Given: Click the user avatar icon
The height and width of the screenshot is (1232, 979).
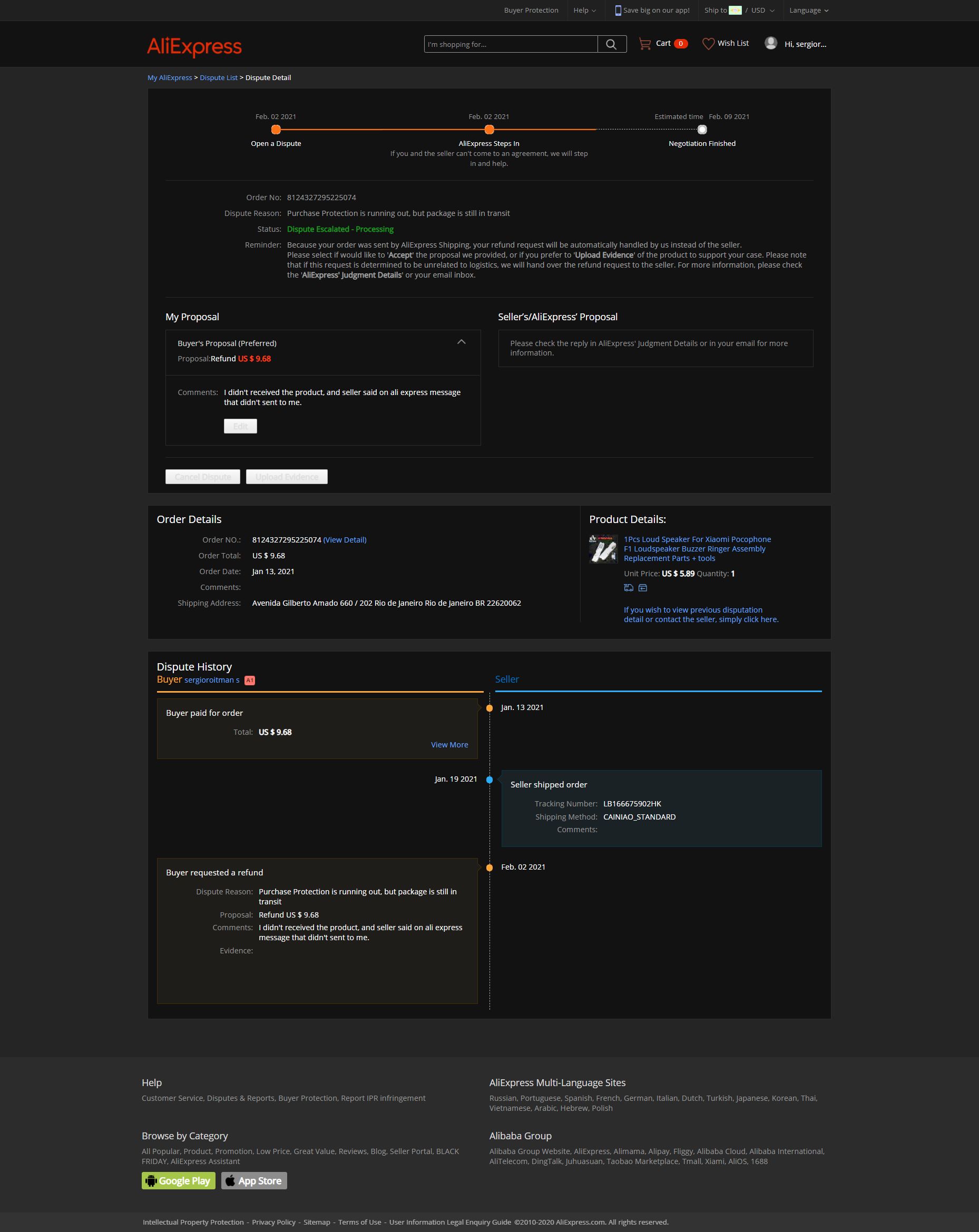Looking at the screenshot, I should pos(771,43).
